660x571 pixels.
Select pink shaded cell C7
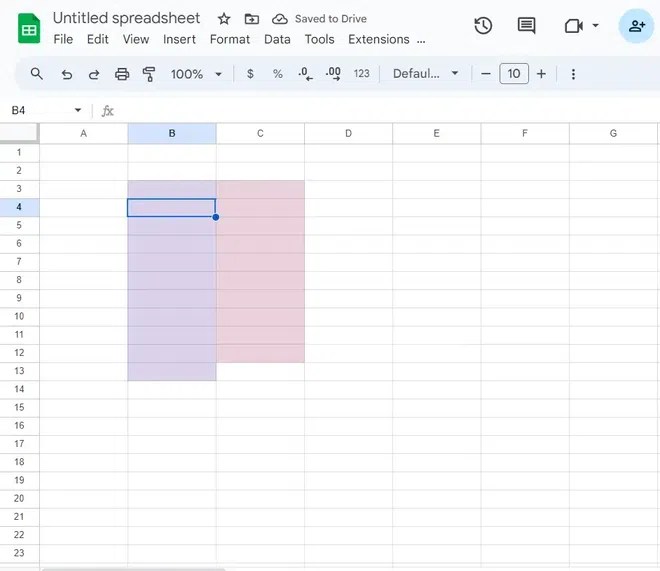(x=260, y=262)
